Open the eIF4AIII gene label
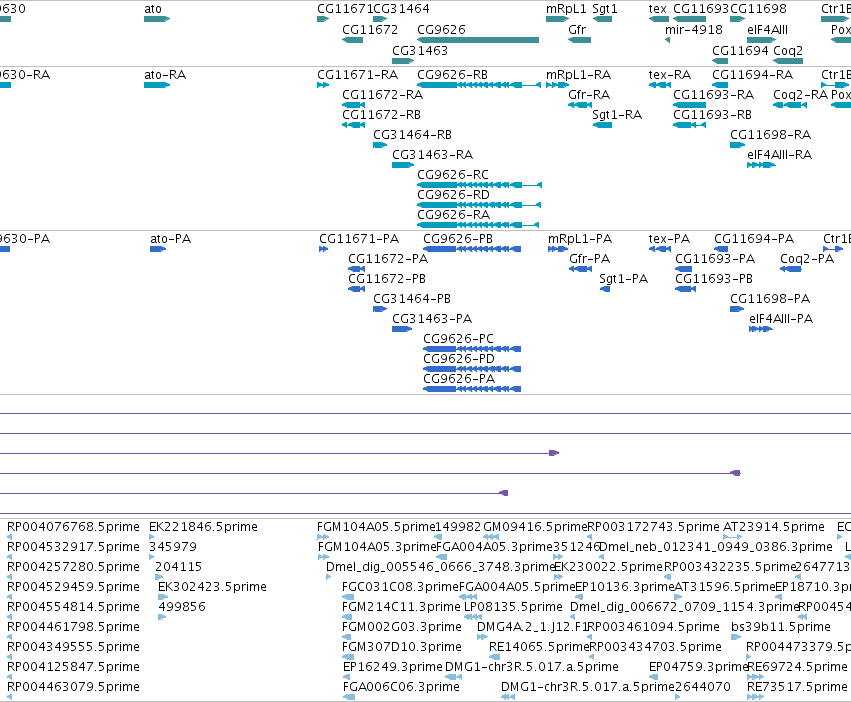851x702 pixels. (x=767, y=30)
